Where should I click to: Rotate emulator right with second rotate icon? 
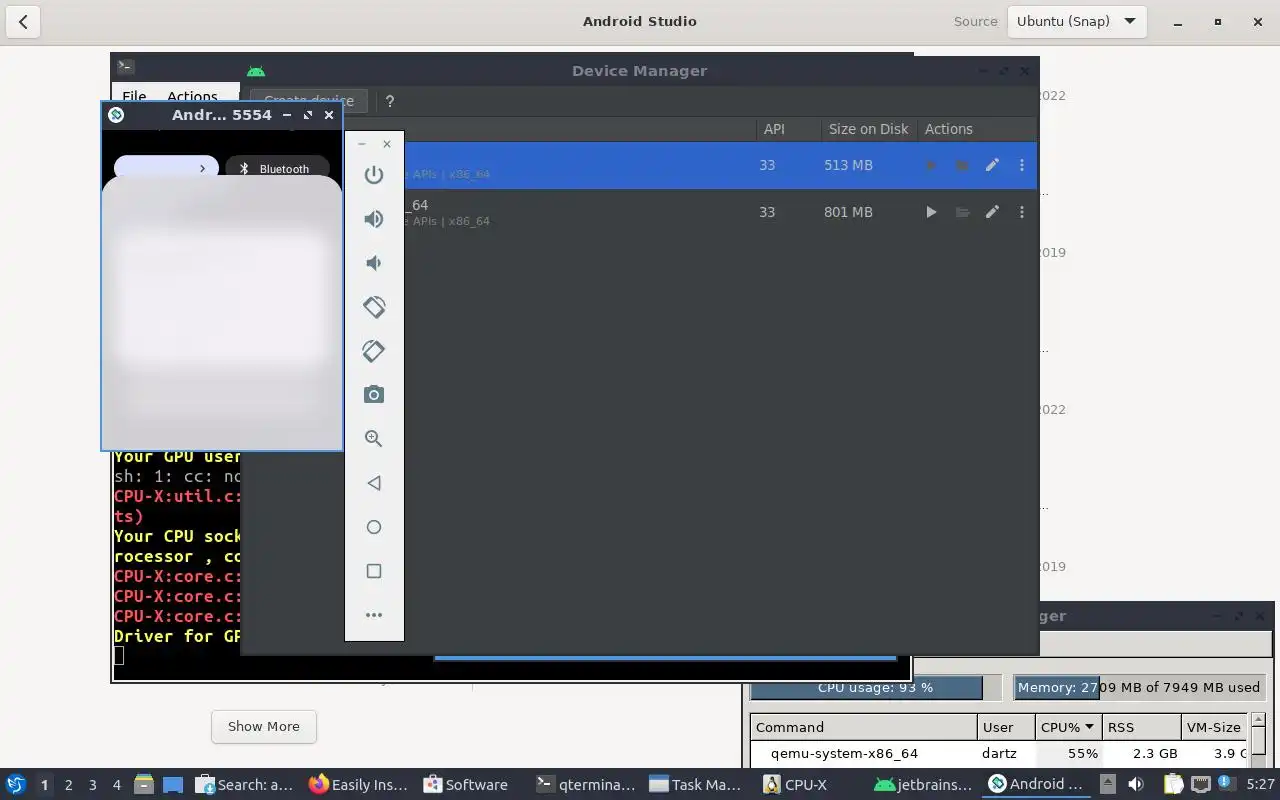[374, 351]
